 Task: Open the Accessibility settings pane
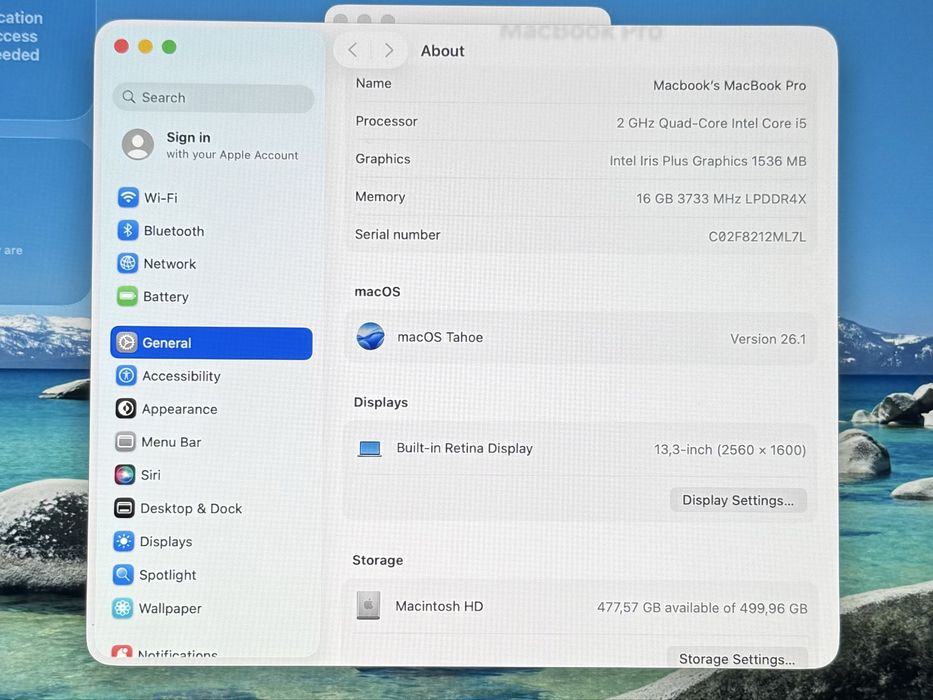[211, 376]
